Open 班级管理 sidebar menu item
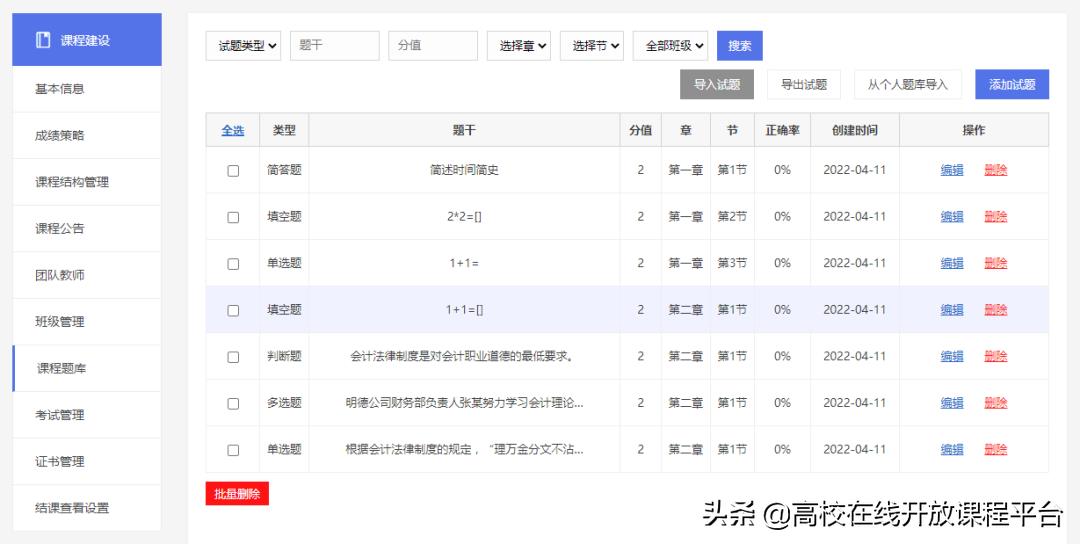The height and width of the screenshot is (544, 1080). tap(60, 322)
